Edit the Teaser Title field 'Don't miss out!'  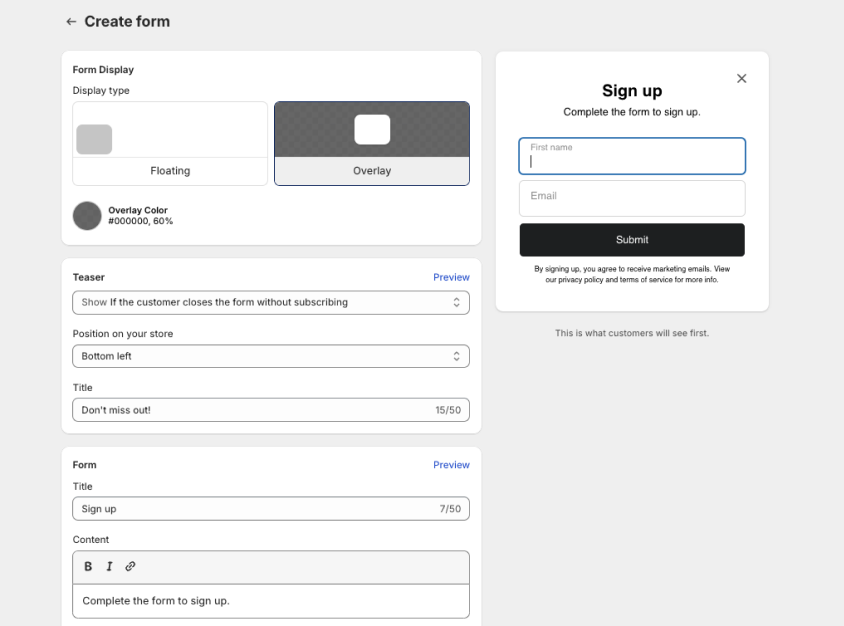[x=271, y=410]
